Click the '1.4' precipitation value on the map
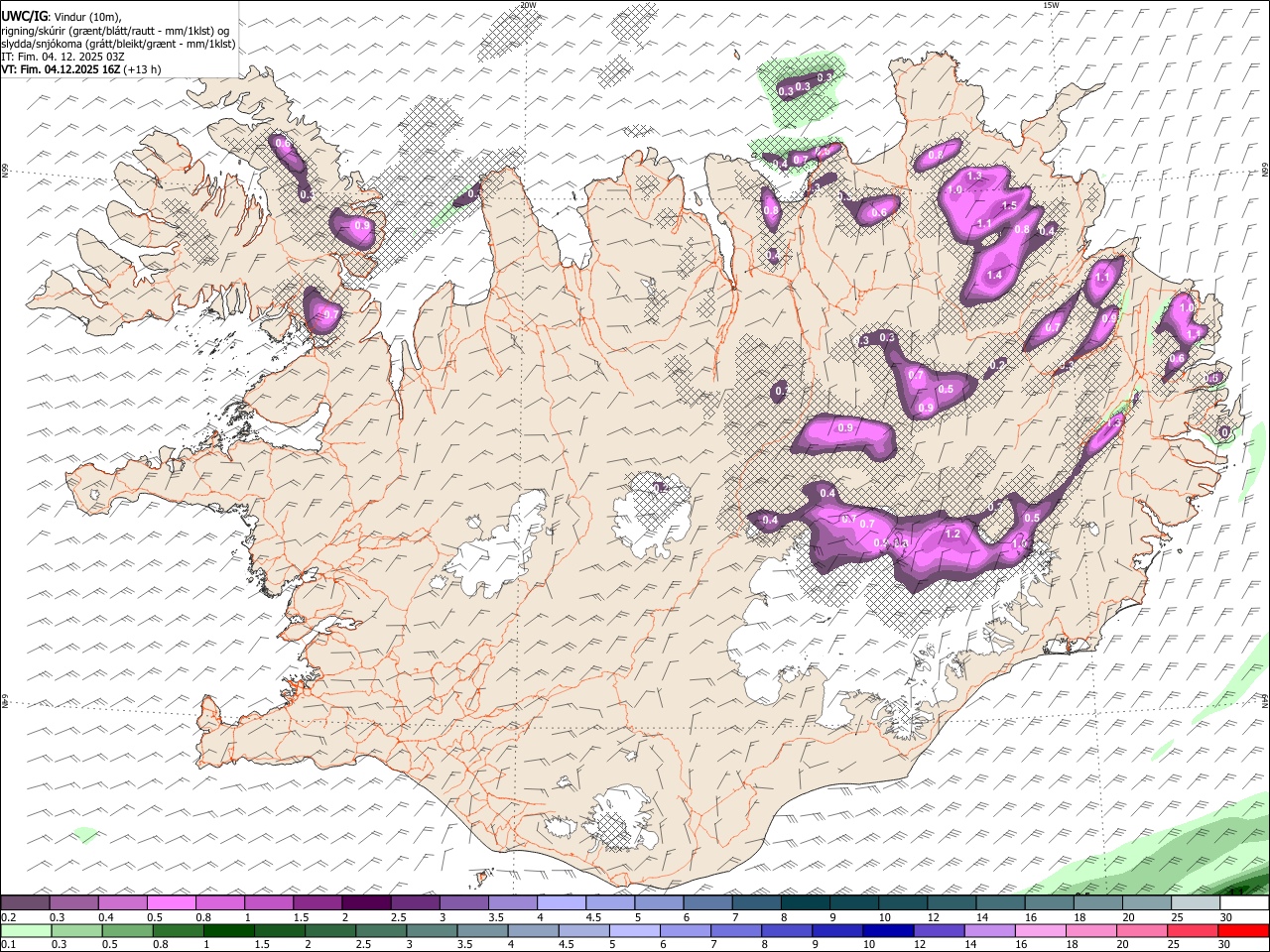 click(x=994, y=275)
